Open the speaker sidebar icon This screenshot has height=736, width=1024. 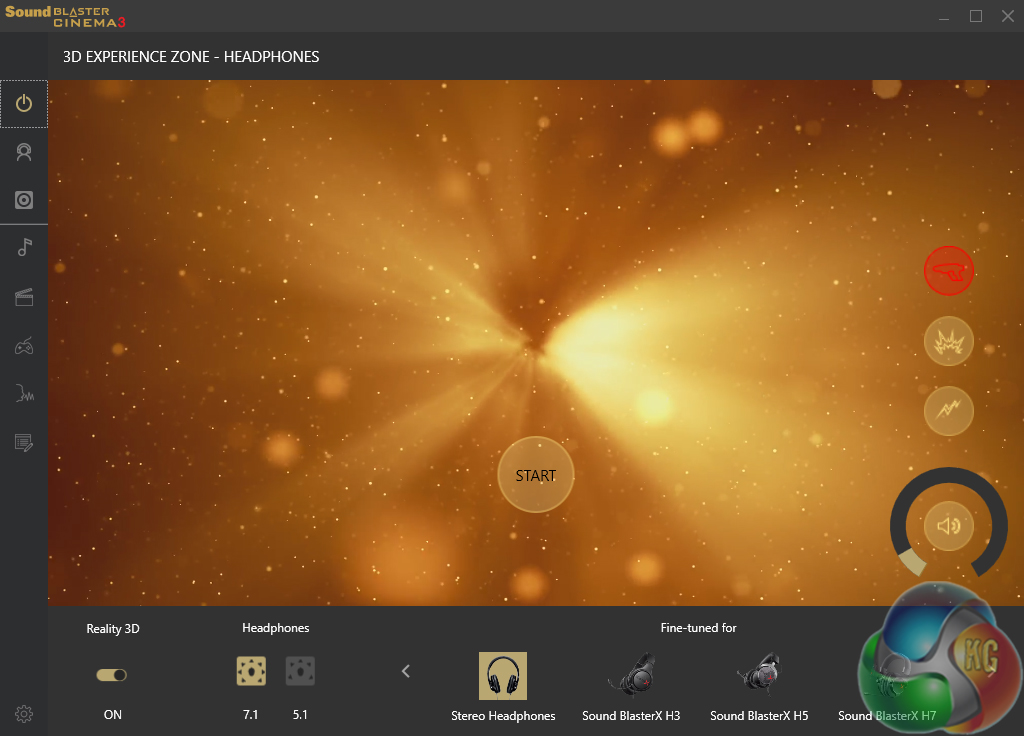pos(24,200)
